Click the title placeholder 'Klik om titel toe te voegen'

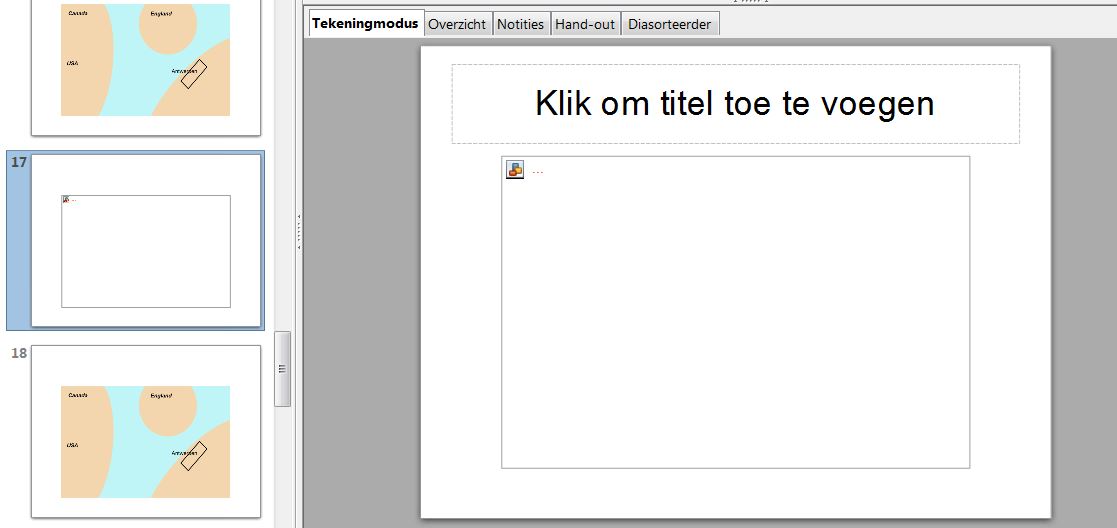[735, 103]
